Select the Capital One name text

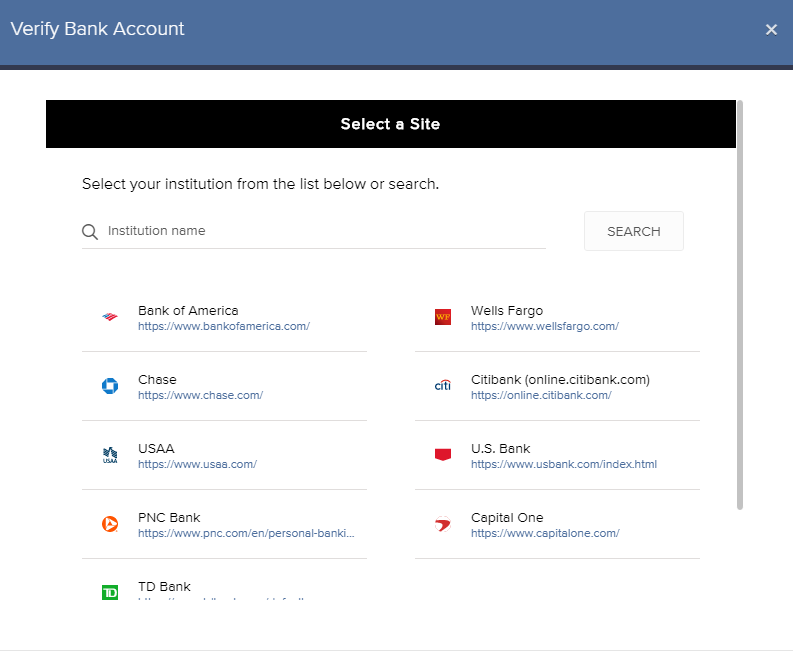pyautogui.click(x=507, y=518)
